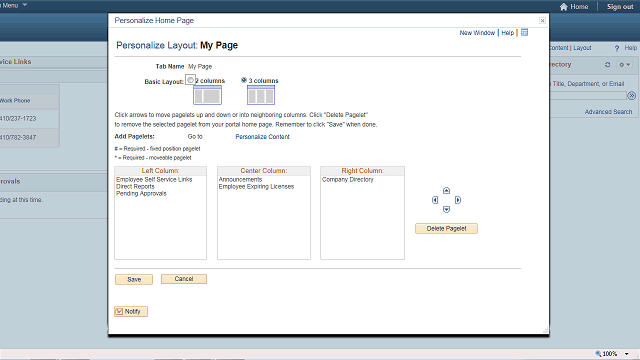
Task: Open the Personalize Content link
Action: (x=262, y=137)
